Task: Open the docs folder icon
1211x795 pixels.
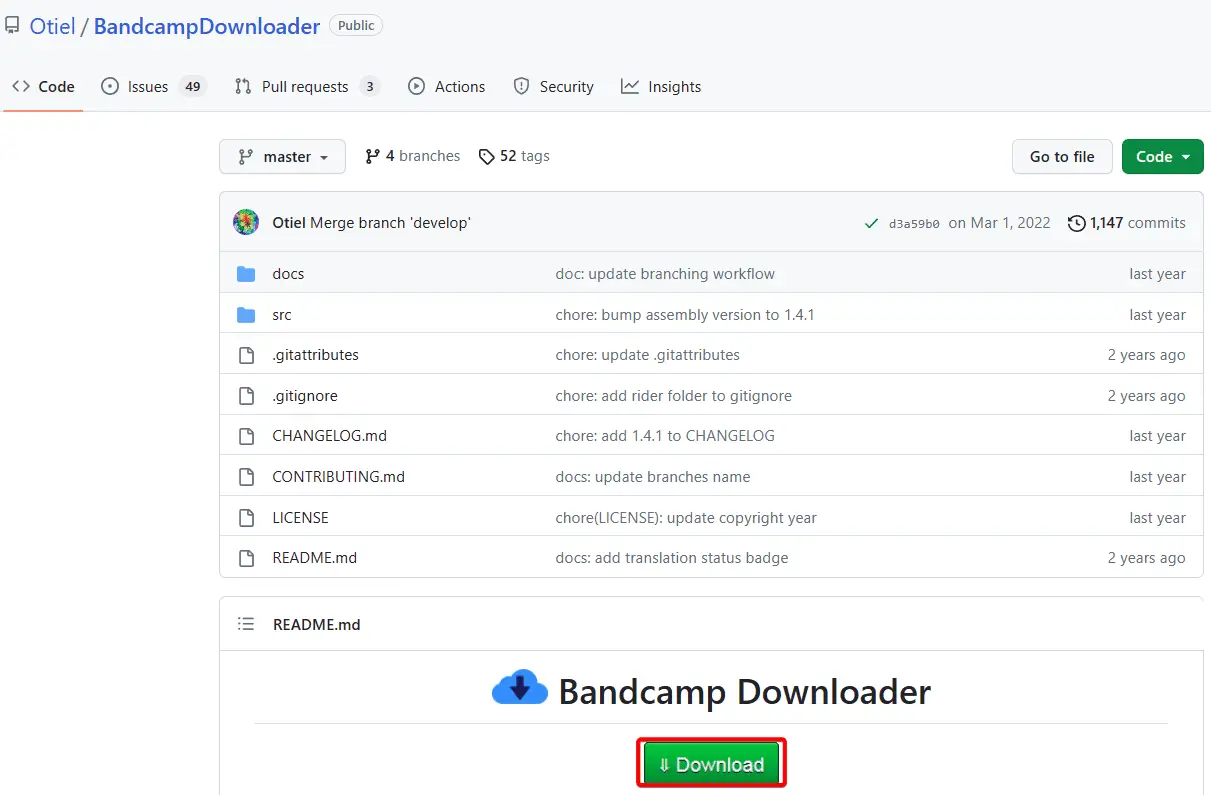Action: pyautogui.click(x=246, y=274)
